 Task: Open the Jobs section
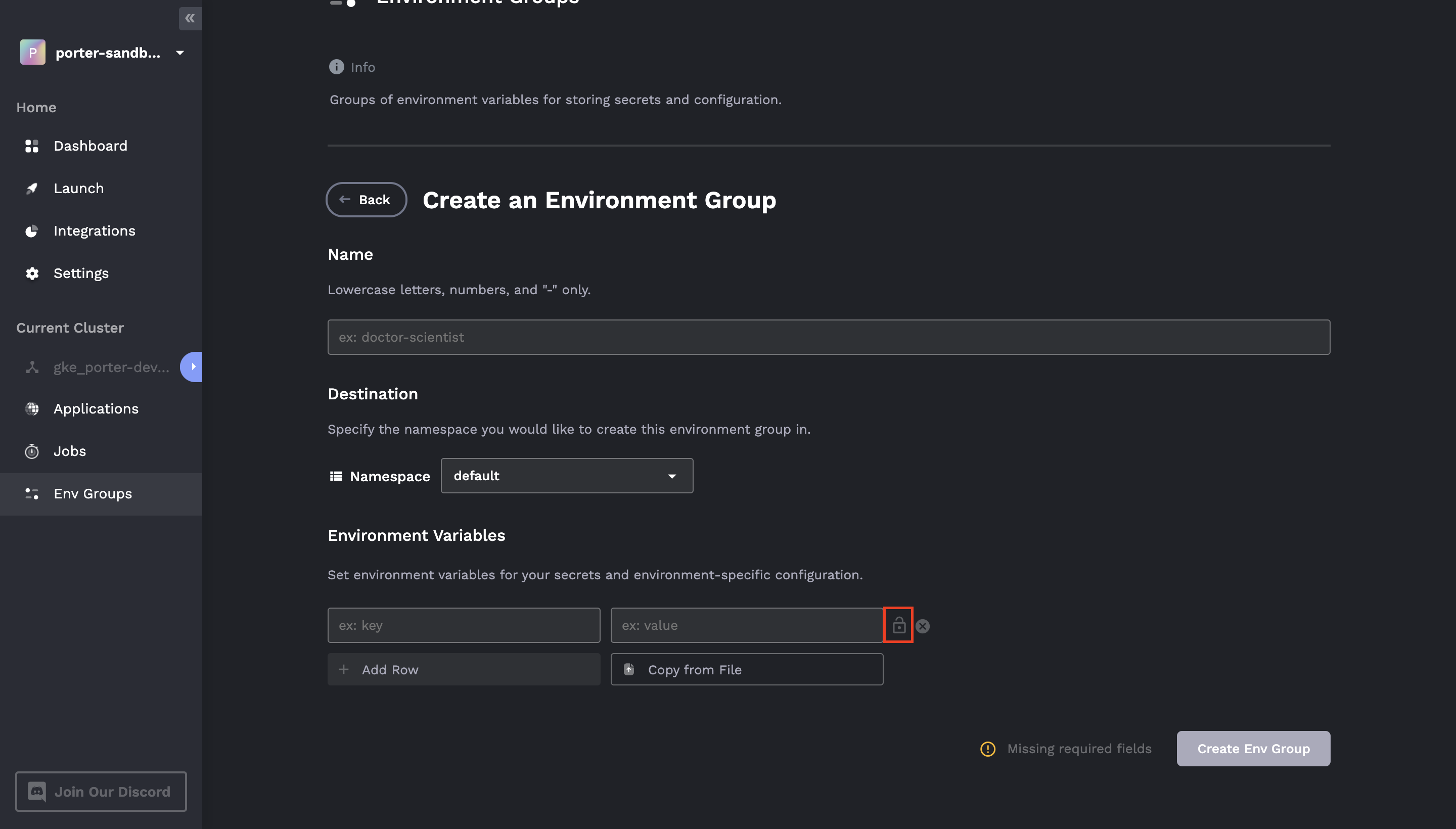69,451
